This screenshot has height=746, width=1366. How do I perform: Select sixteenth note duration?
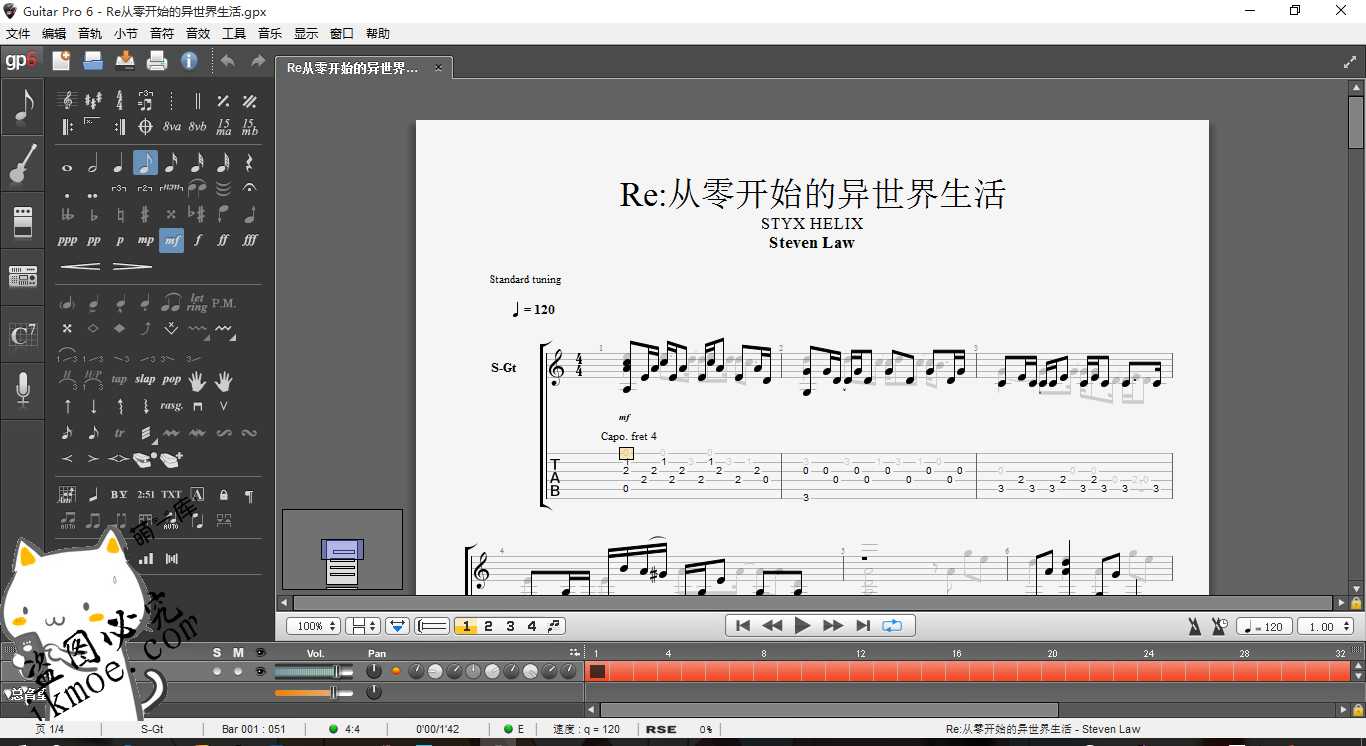[x=172, y=164]
